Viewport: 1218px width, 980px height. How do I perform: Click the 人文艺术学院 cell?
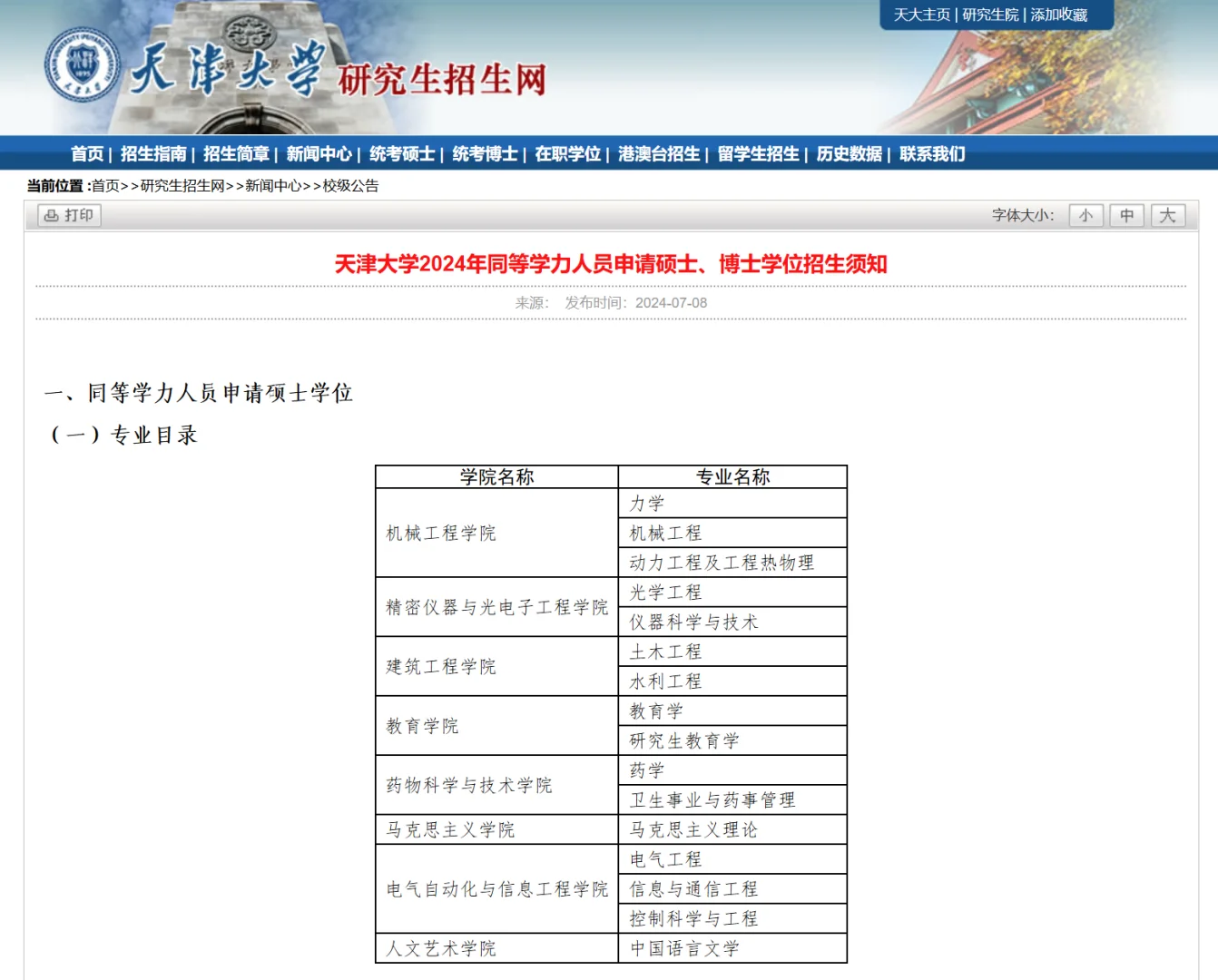click(x=496, y=948)
